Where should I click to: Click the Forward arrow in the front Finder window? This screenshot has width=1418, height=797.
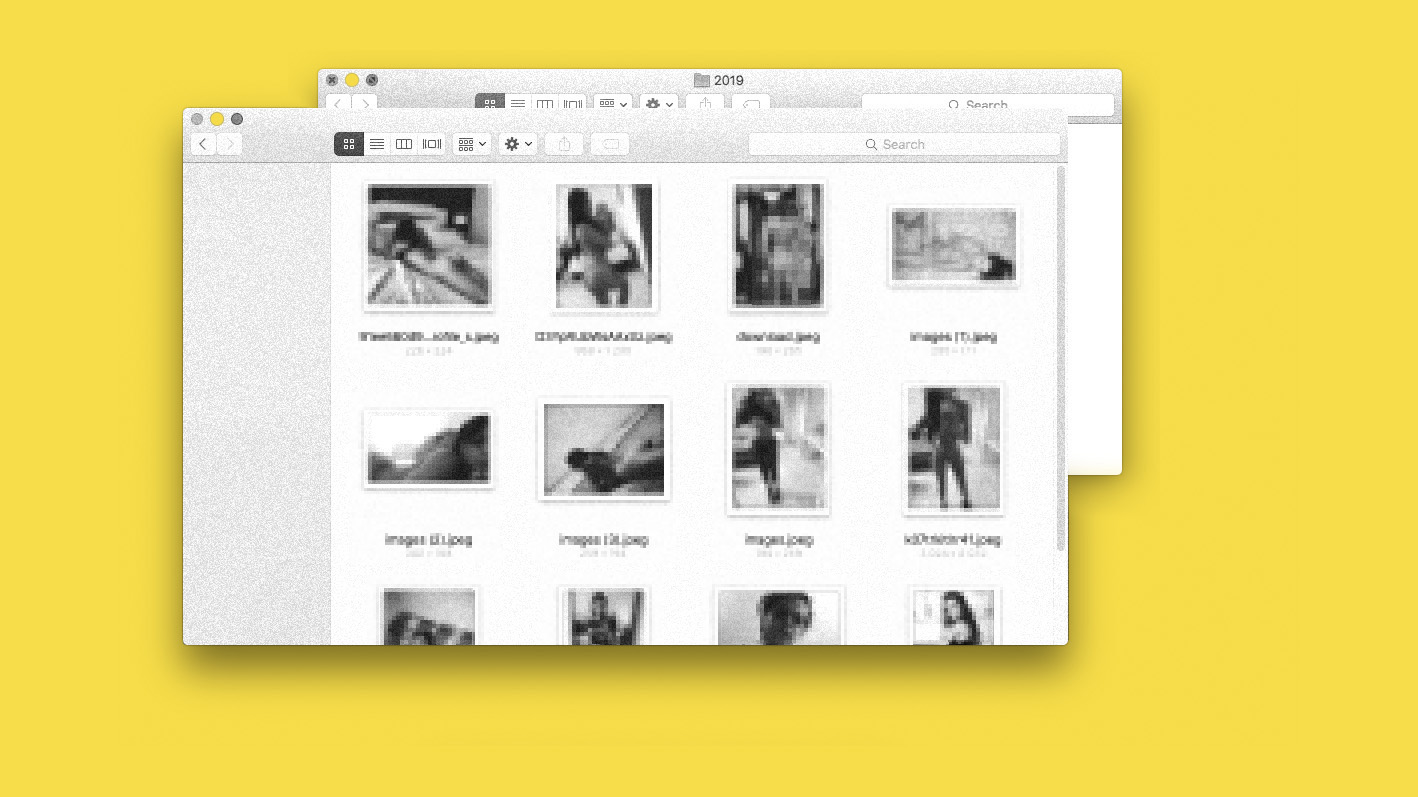click(x=230, y=144)
